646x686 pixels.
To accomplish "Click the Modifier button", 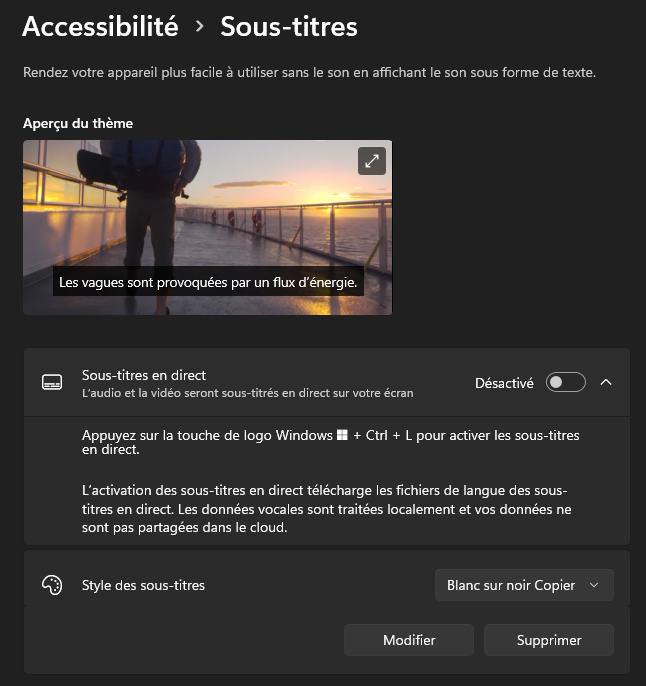I will click(x=409, y=640).
